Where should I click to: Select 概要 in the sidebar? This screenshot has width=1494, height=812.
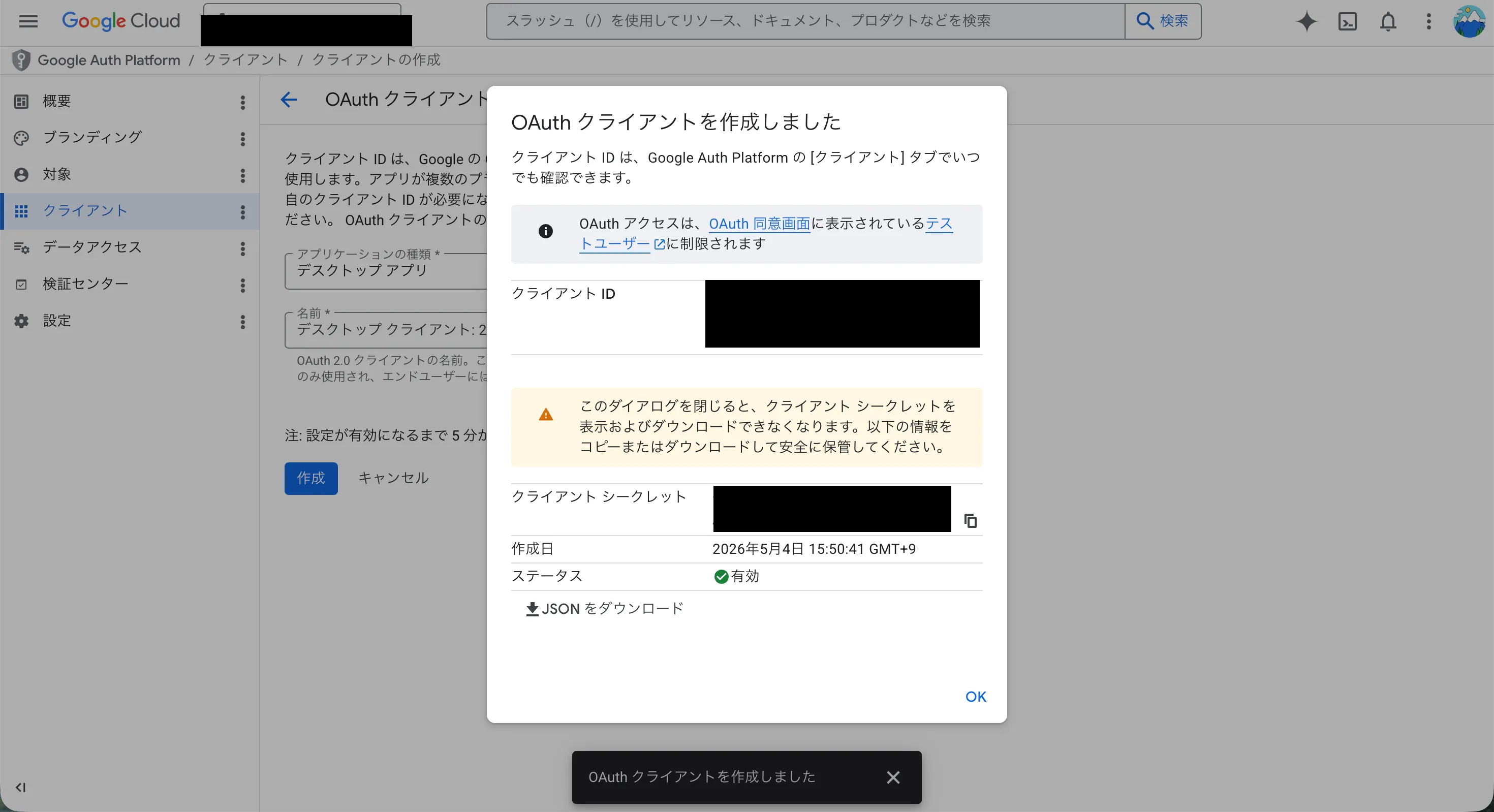pyautogui.click(x=57, y=102)
